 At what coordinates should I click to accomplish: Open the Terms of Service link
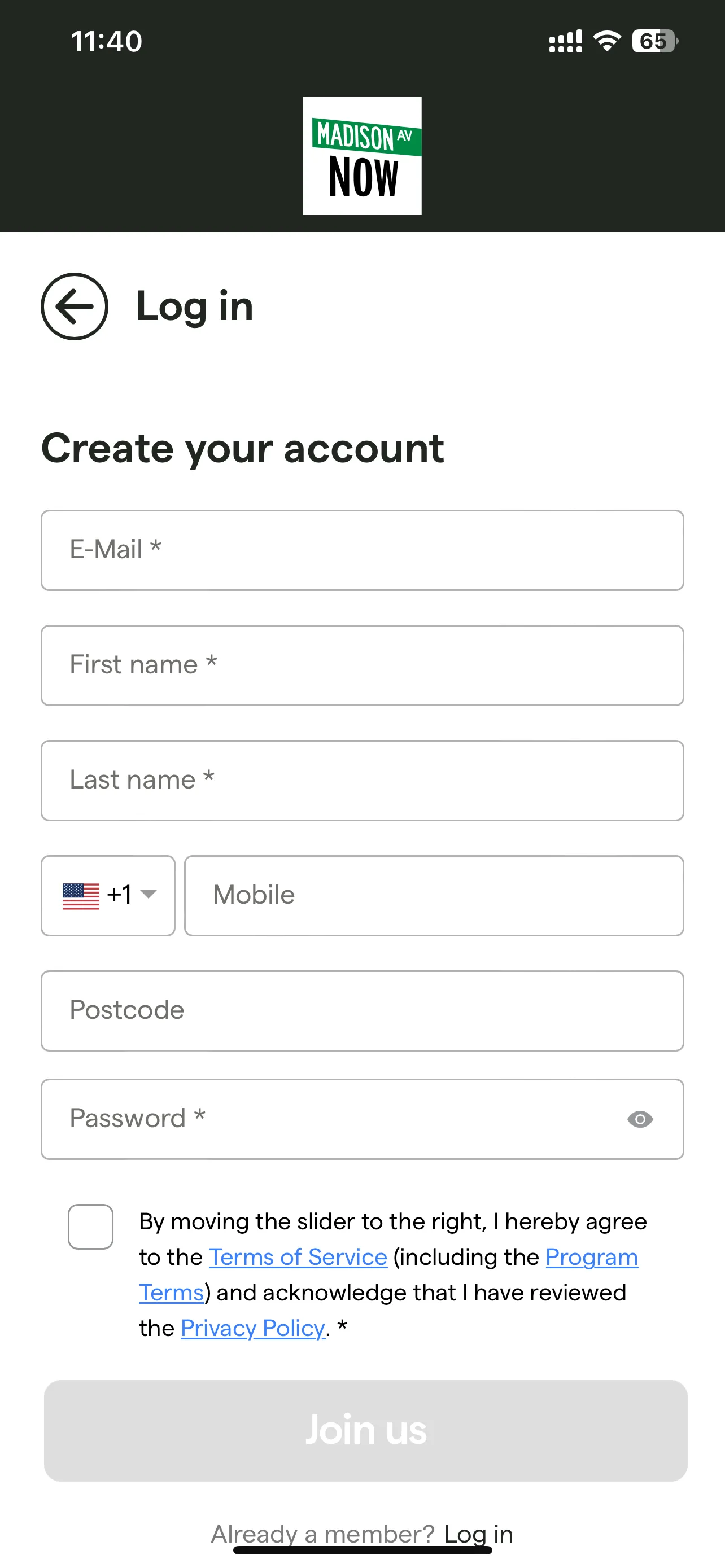point(298,1257)
